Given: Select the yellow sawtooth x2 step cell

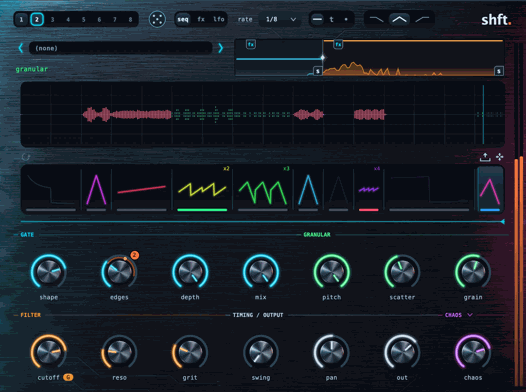Looking at the screenshot, I should click(202, 190).
